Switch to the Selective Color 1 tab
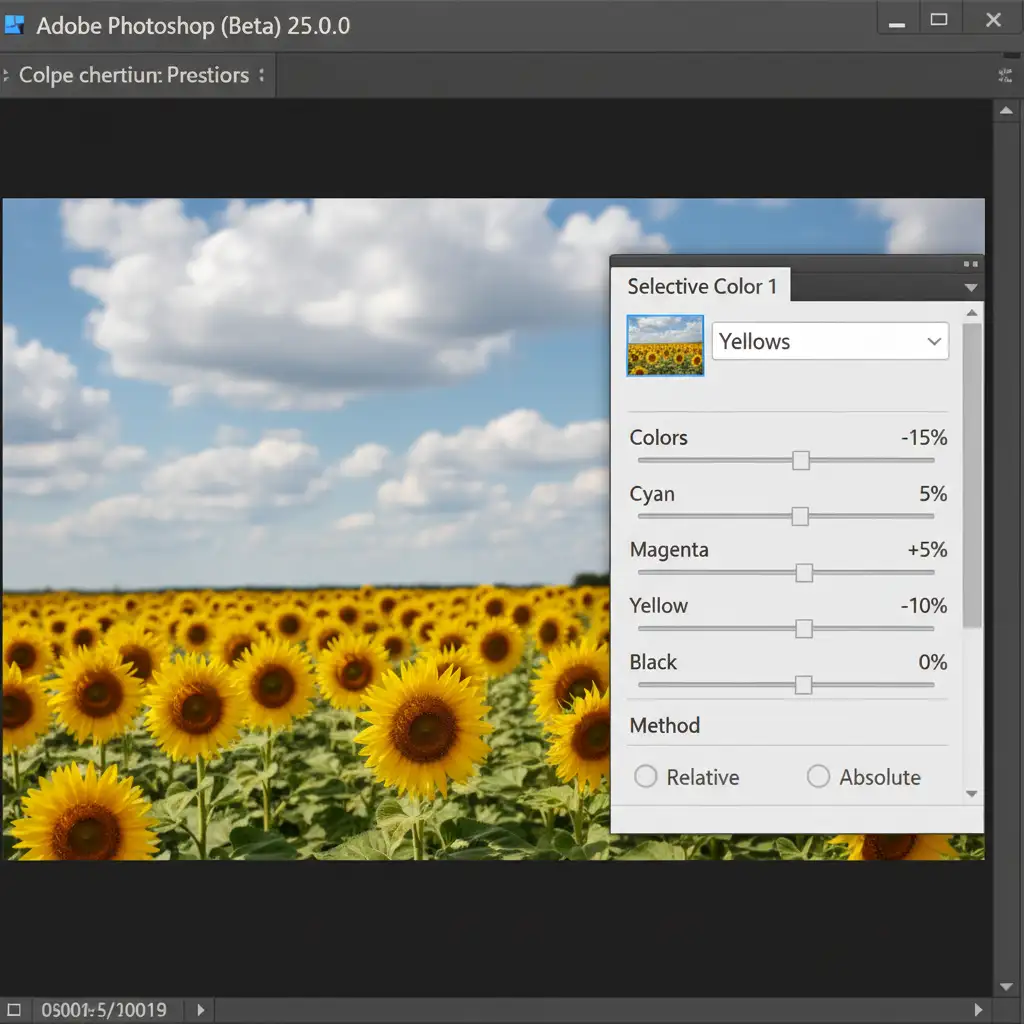The image size is (1024, 1024). pos(701,286)
